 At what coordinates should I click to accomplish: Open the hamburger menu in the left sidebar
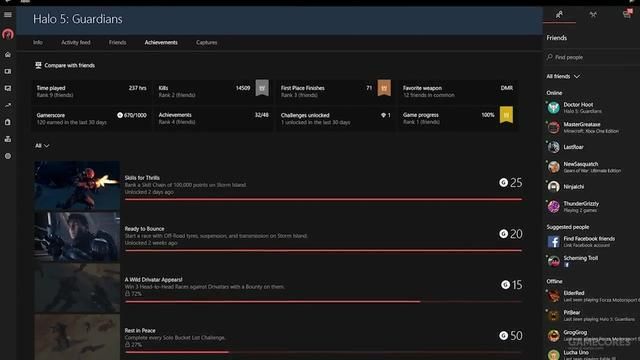8,15
